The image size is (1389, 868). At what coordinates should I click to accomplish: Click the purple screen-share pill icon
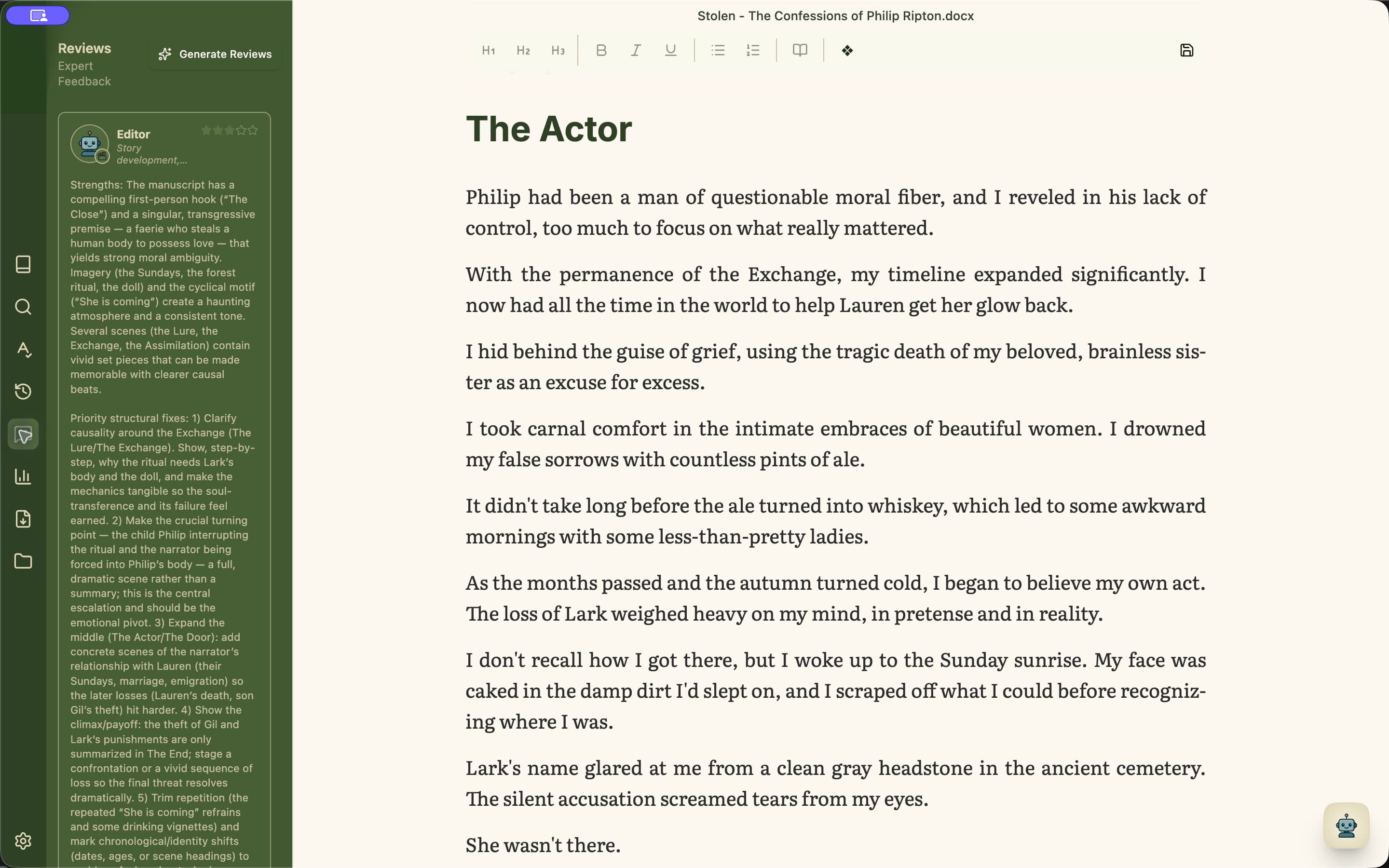(x=38, y=15)
